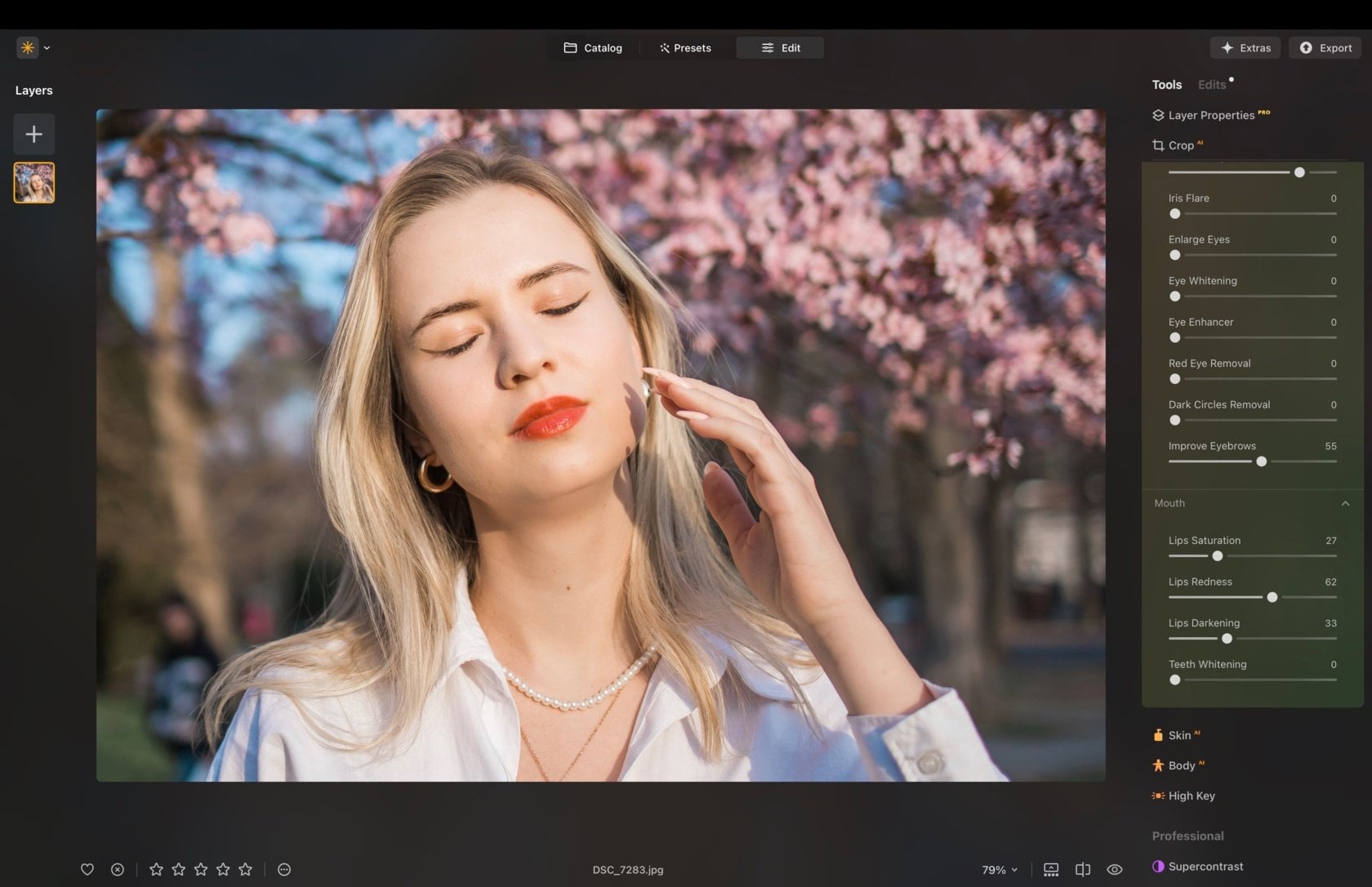Reject the current photo

pos(117,869)
